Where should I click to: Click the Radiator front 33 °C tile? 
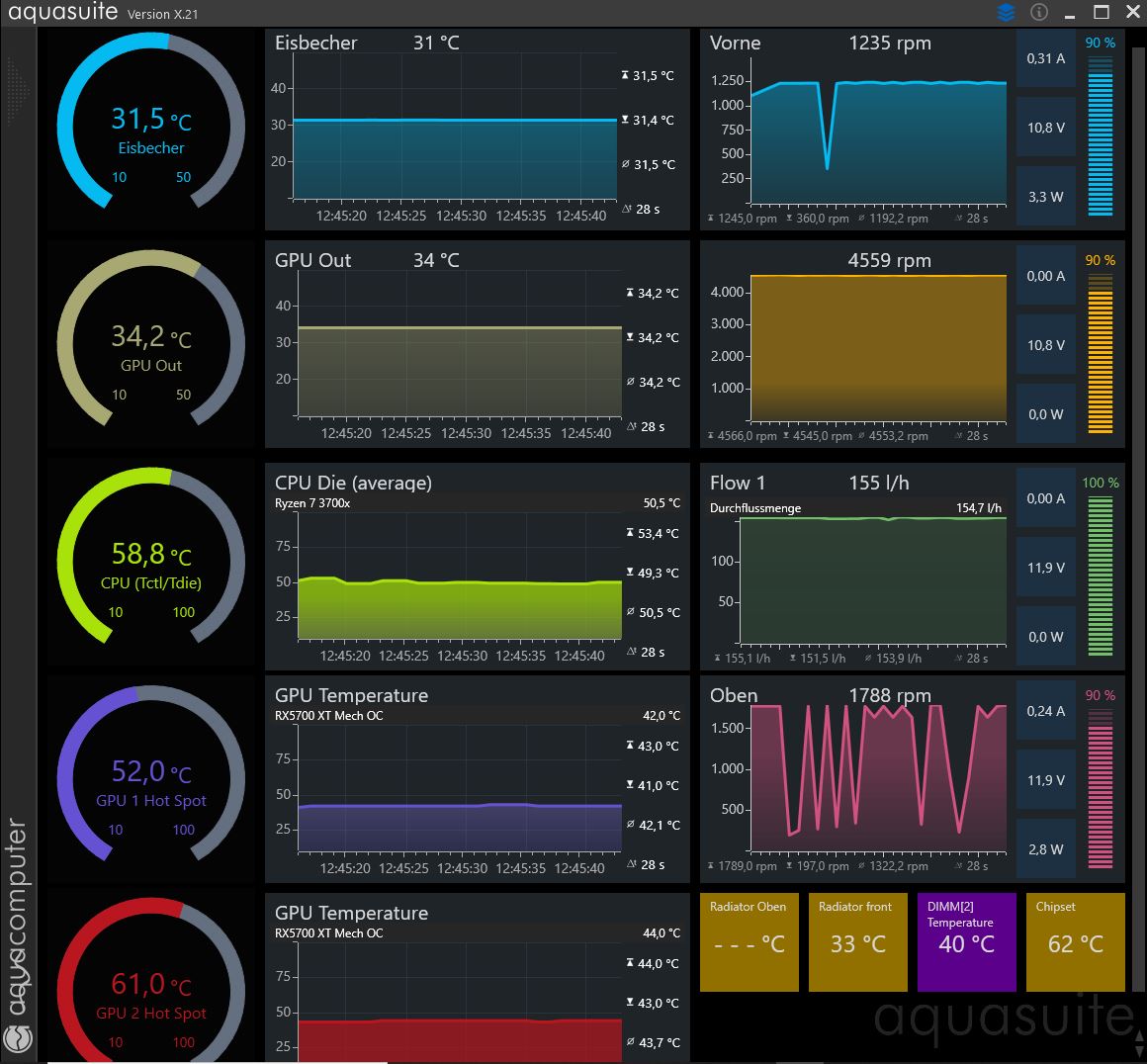pyautogui.click(x=858, y=942)
